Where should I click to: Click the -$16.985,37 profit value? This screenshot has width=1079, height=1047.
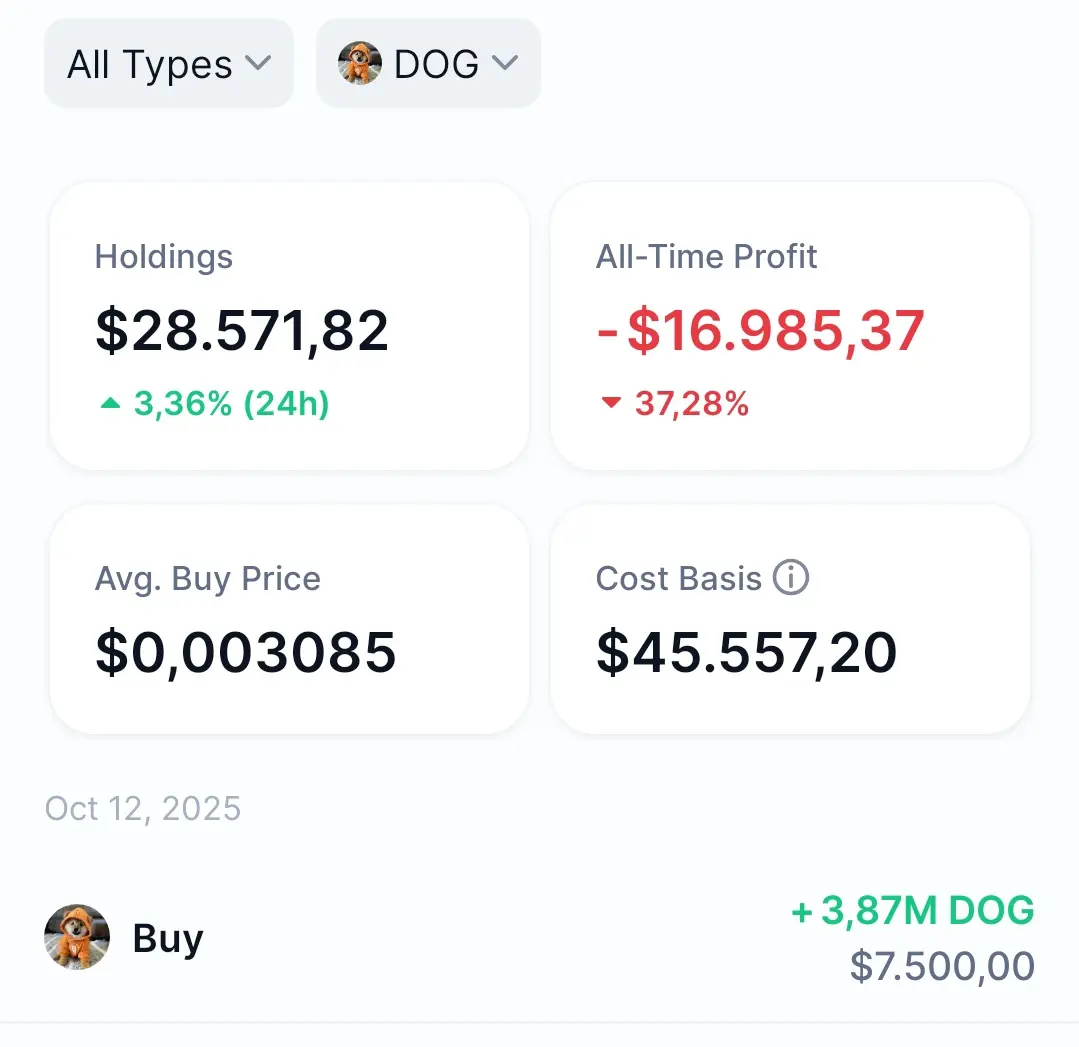[761, 331]
